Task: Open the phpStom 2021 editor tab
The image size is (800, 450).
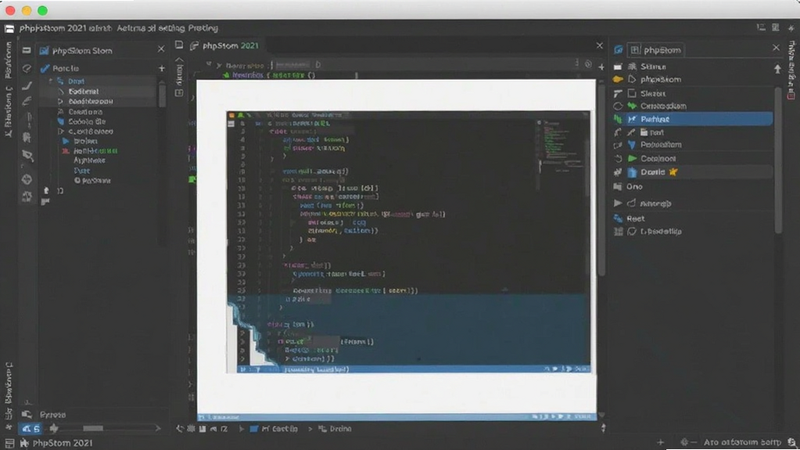Action: click(x=225, y=46)
